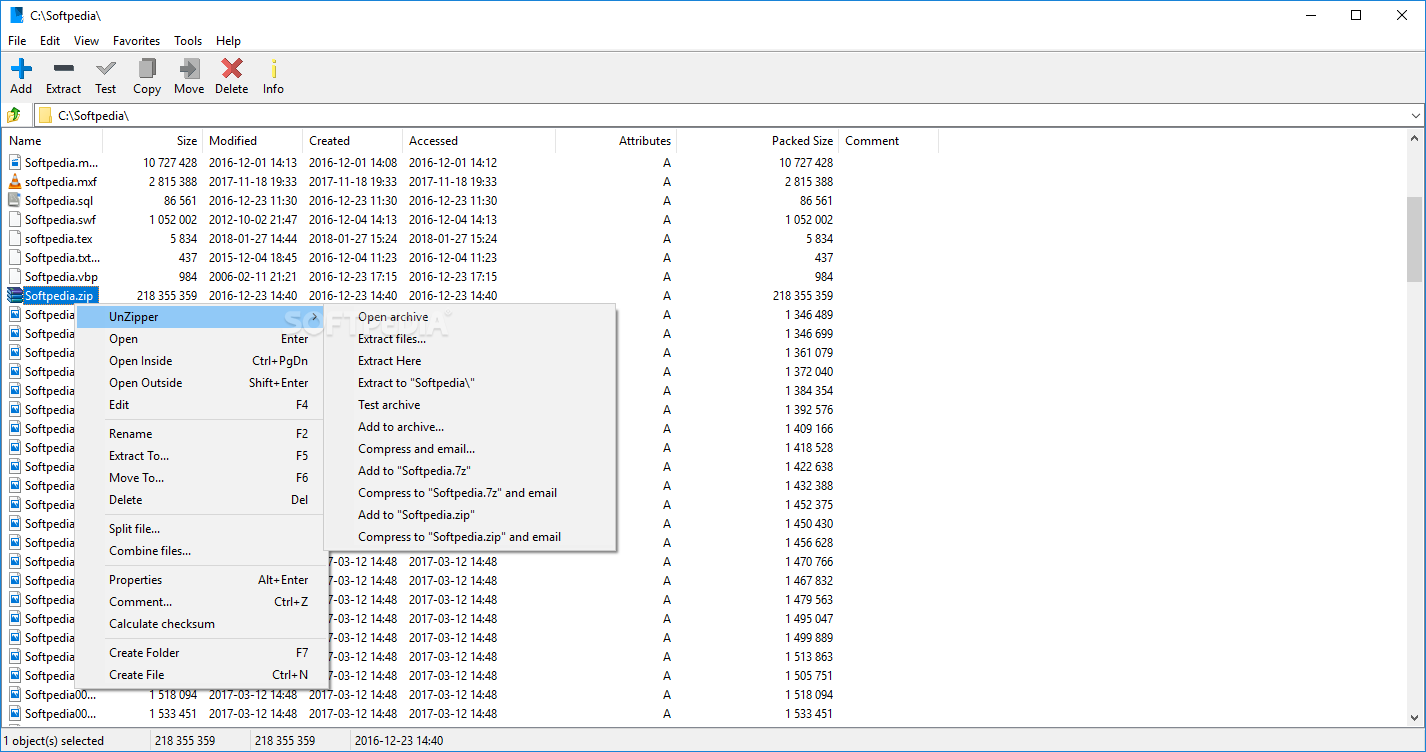Screen dimensions: 1426x752
Task: Go up one folder level
Action: point(14,115)
